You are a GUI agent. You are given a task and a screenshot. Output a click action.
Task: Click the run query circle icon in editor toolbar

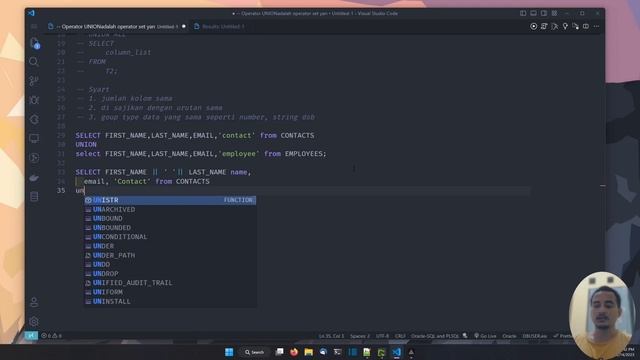pos(533,27)
